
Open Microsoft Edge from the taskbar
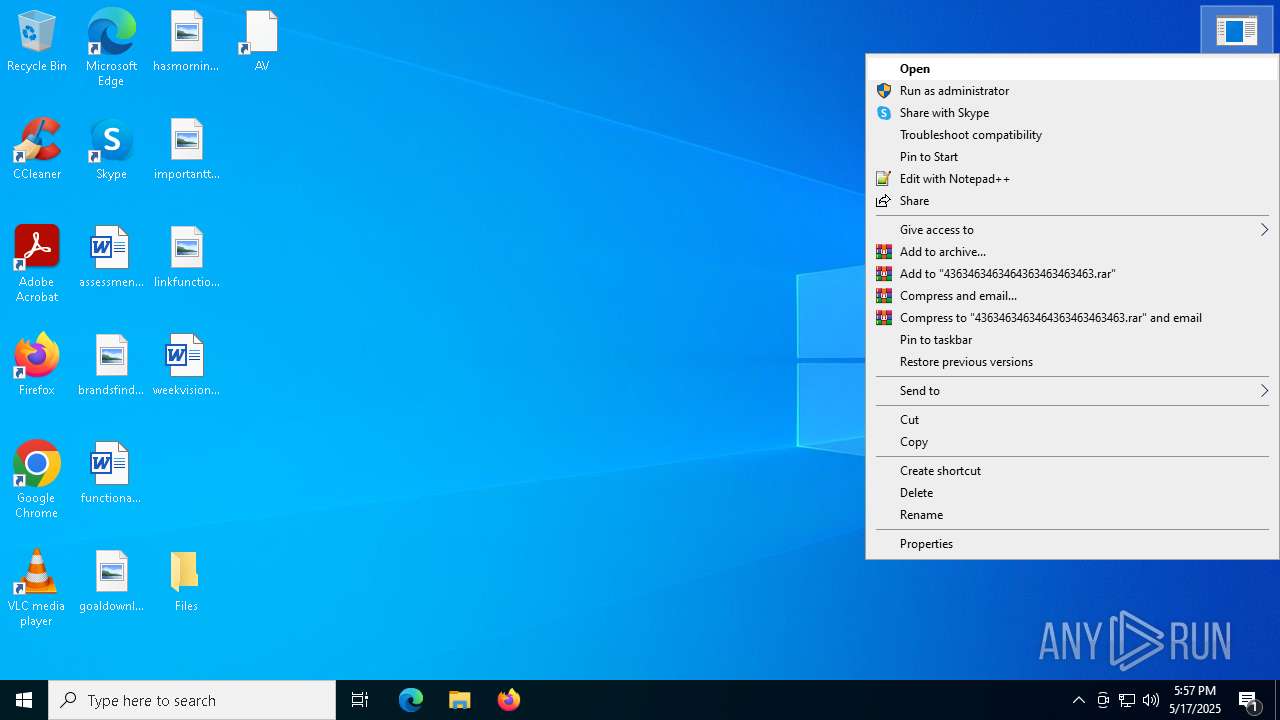click(x=411, y=700)
